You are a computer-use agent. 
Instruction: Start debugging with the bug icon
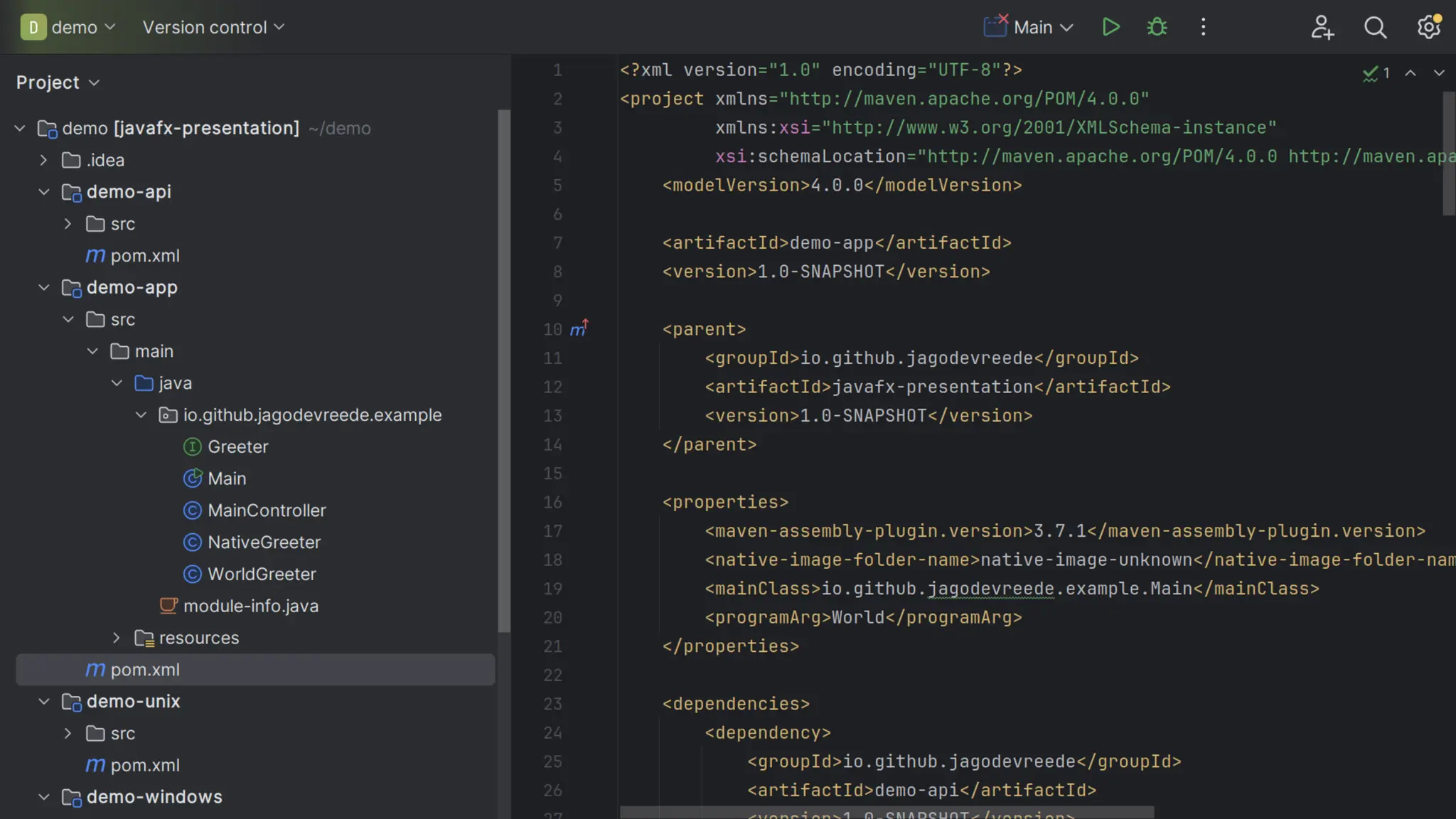1157,27
